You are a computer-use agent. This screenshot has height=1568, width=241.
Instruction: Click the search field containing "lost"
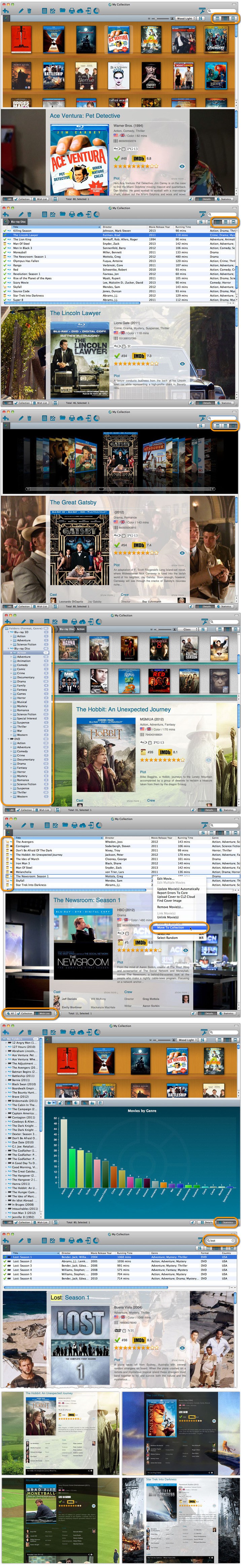click(x=221, y=1240)
